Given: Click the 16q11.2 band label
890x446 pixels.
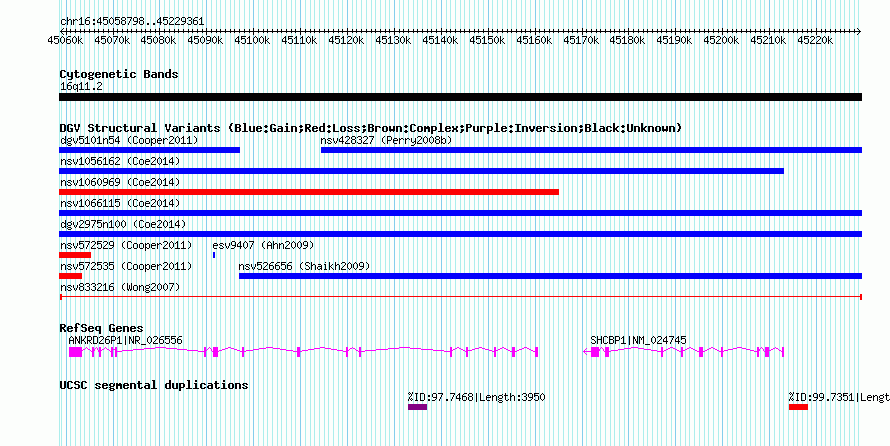Looking at the screenshot, I should click(81, 87).
